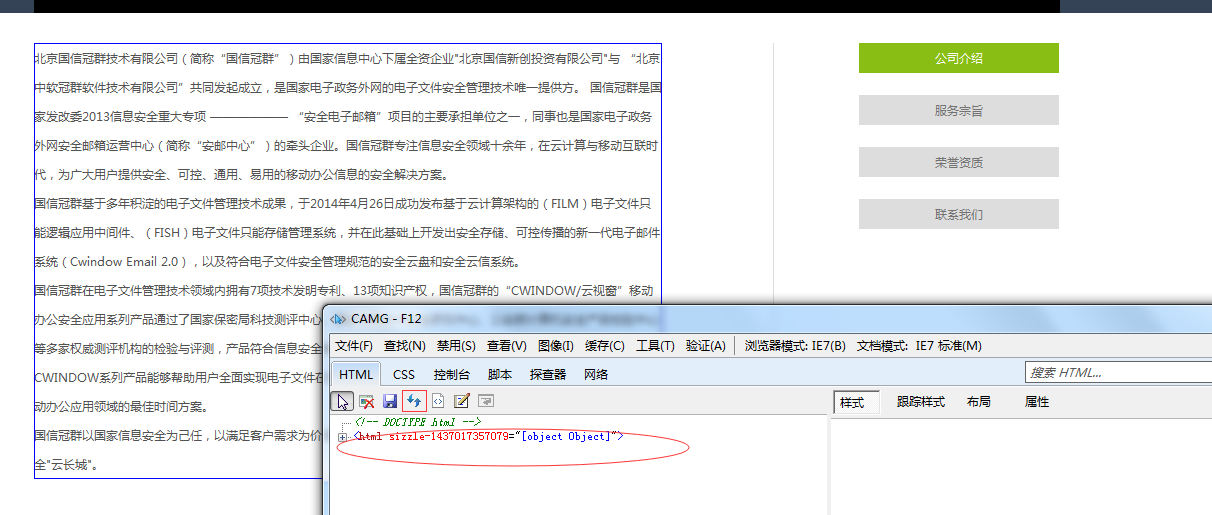Image resolution: width=1212 pixels, height=515 pixels.
Task: Select the 样式 pane tab
Action: (x=856, y=402)
